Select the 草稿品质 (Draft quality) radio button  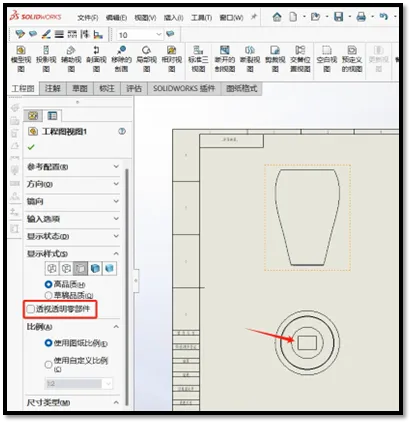tap(49, 295)
